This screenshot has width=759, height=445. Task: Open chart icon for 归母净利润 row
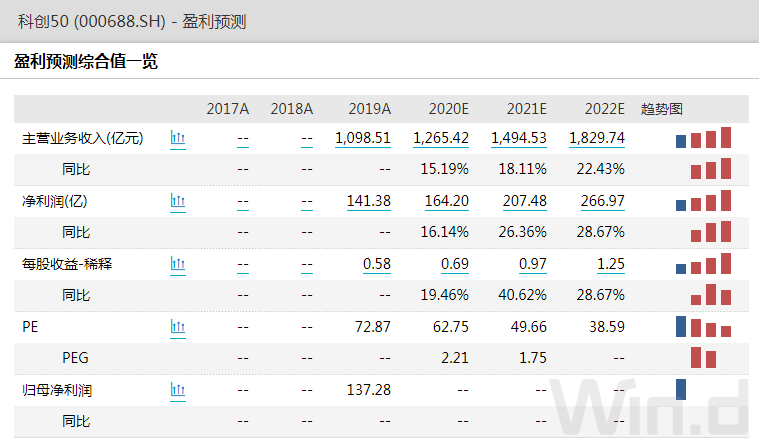pyautogui.click(x=178, y=390)
